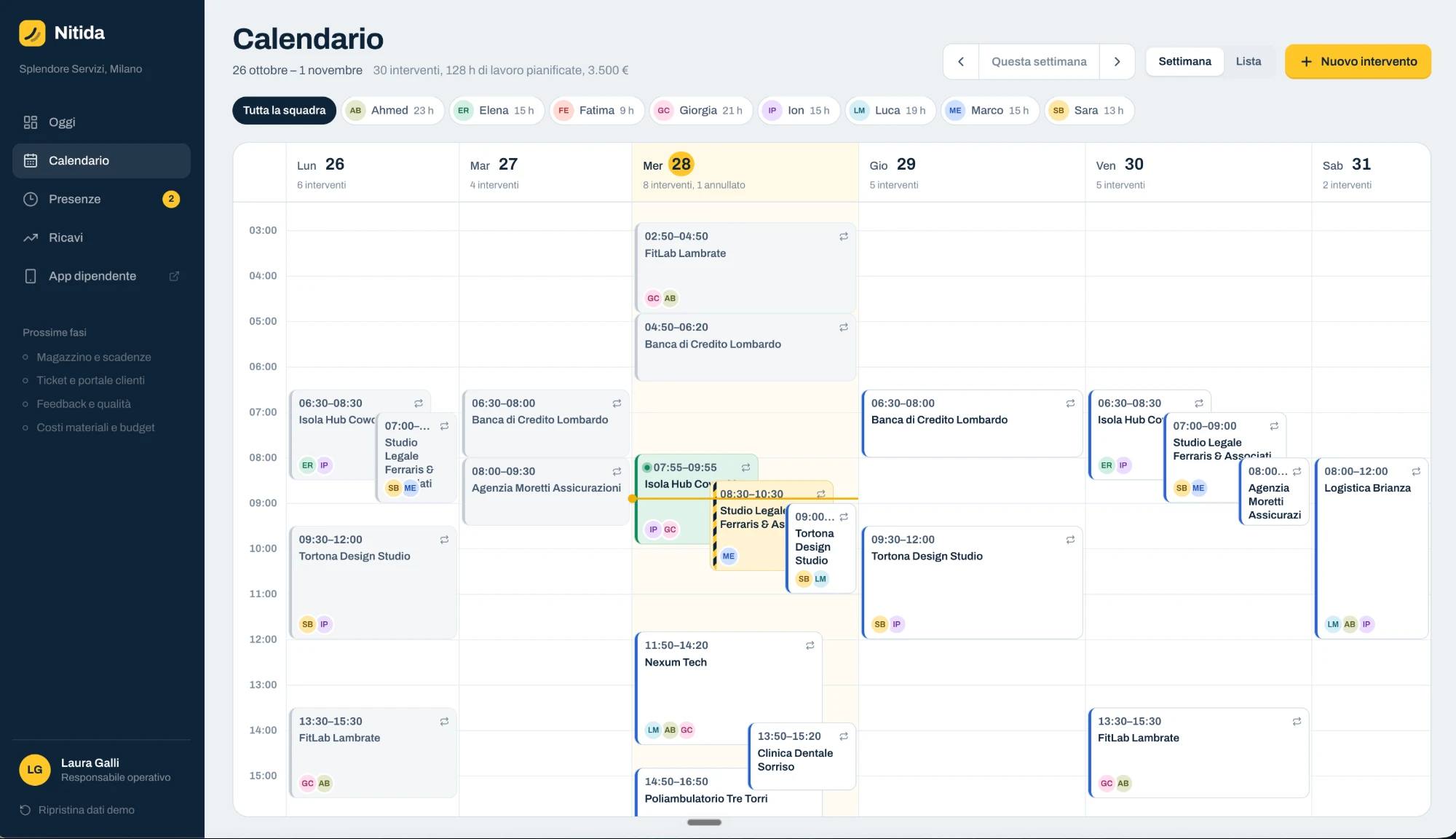Viewport: 1456px width, 839px height.
Task: Open Monday 09:30–12:00 Tortona Design Studio event
Action: pyautogui.click(x=373, y=583)
